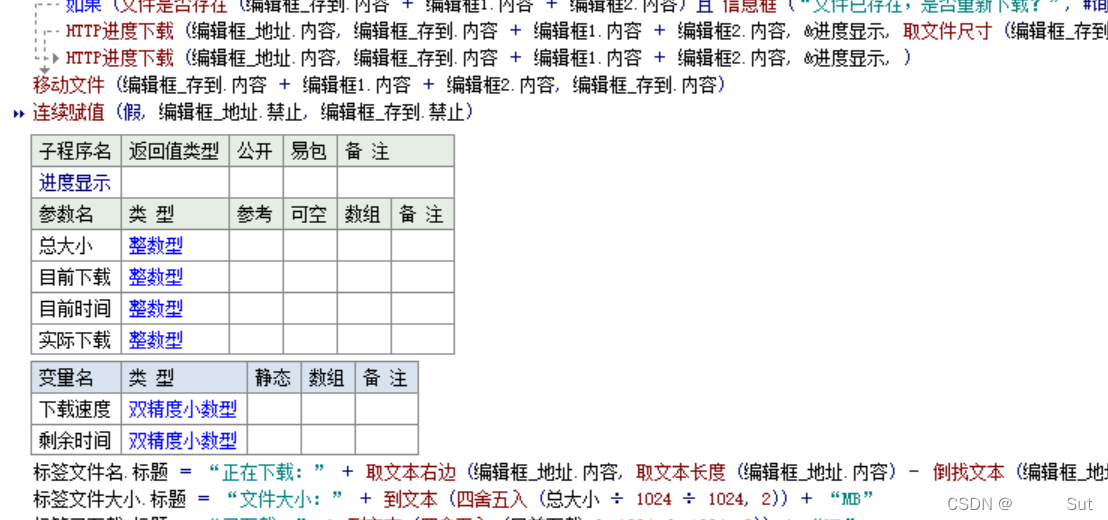The width and height of the screenshot is (1108, 520).
Task: Click 数组 header in the 变量名 row
Action: pos(328,377)
